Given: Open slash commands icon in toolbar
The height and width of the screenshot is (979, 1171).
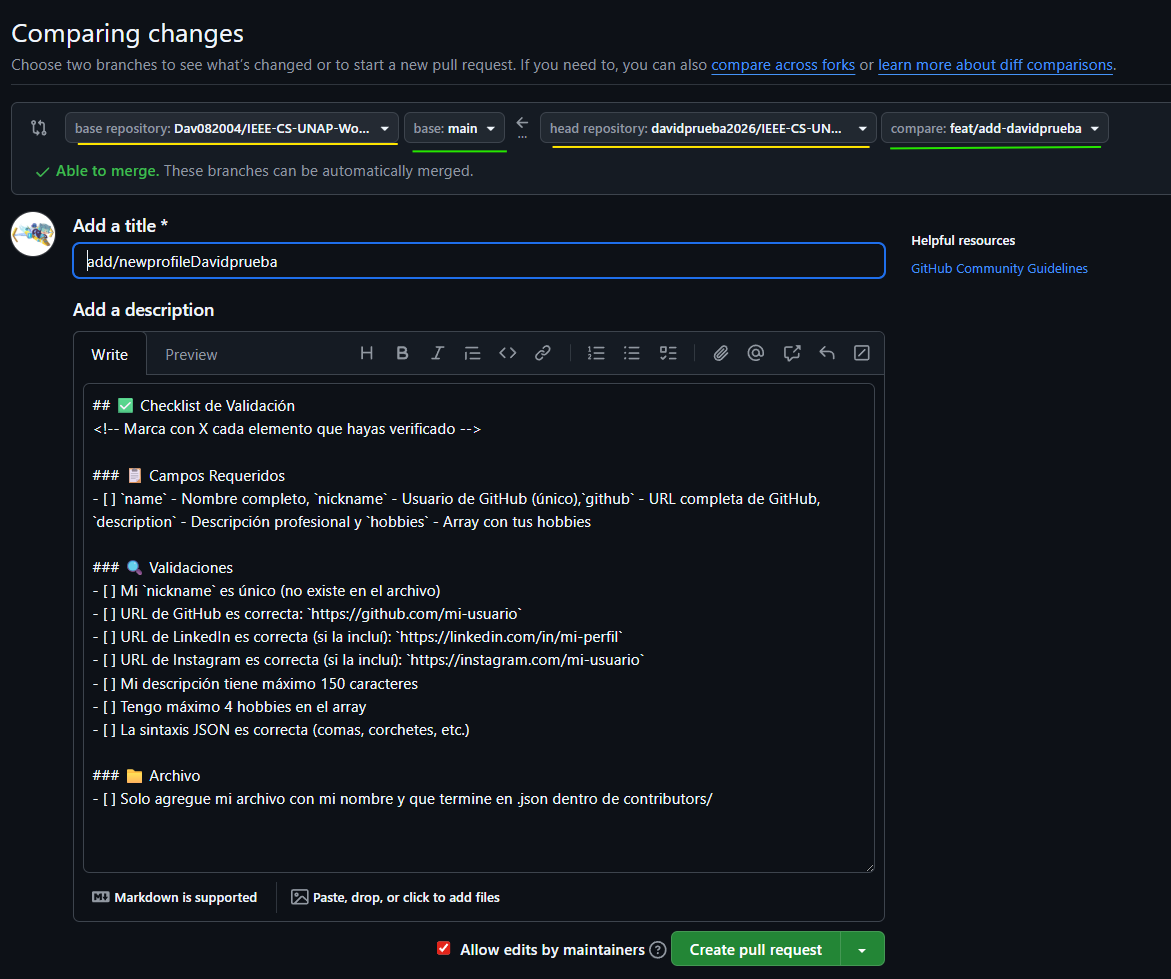Looking at the screenshot, I should coord(862,353).
